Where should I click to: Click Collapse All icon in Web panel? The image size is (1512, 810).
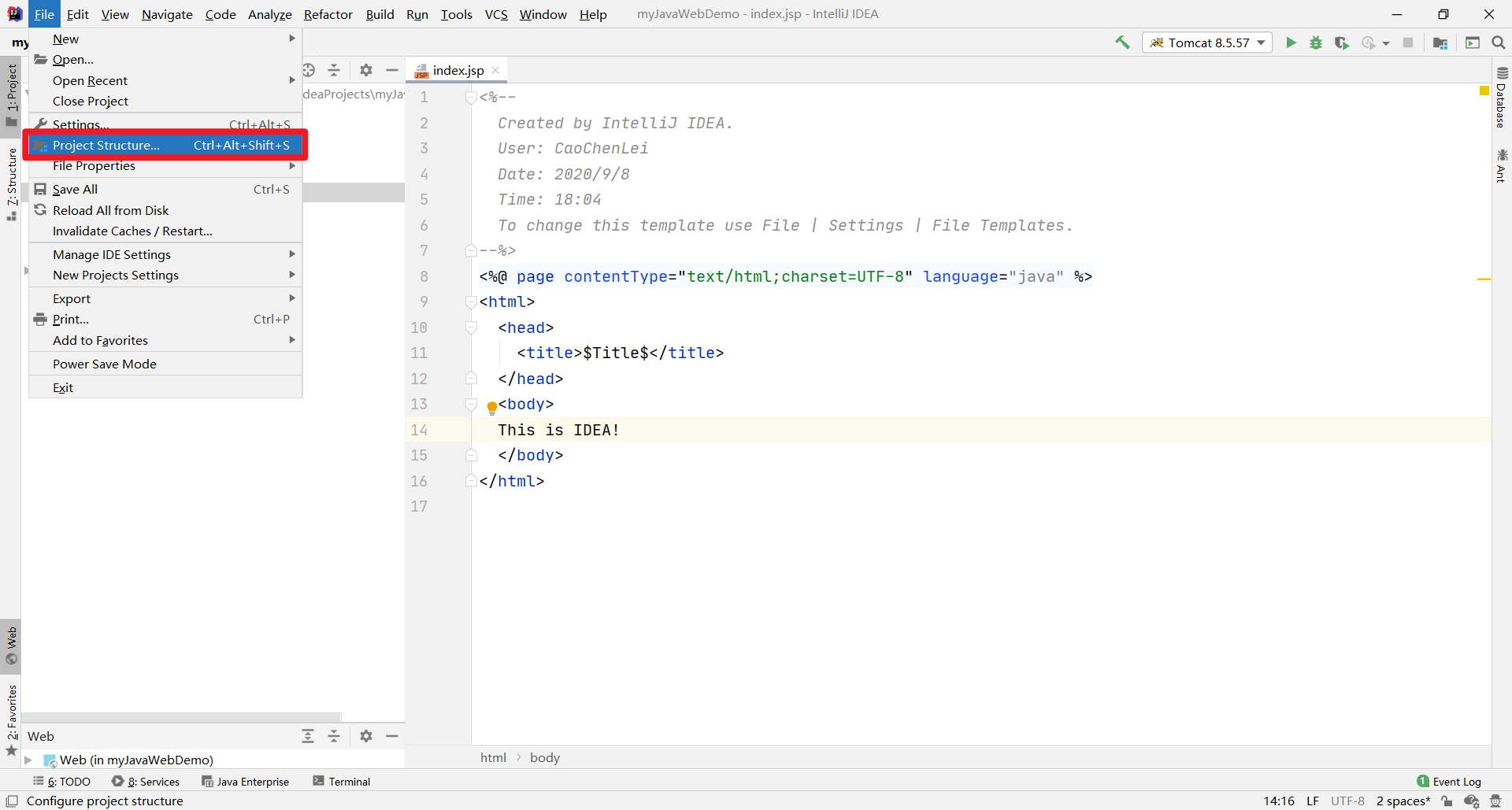tap(334, 736)
